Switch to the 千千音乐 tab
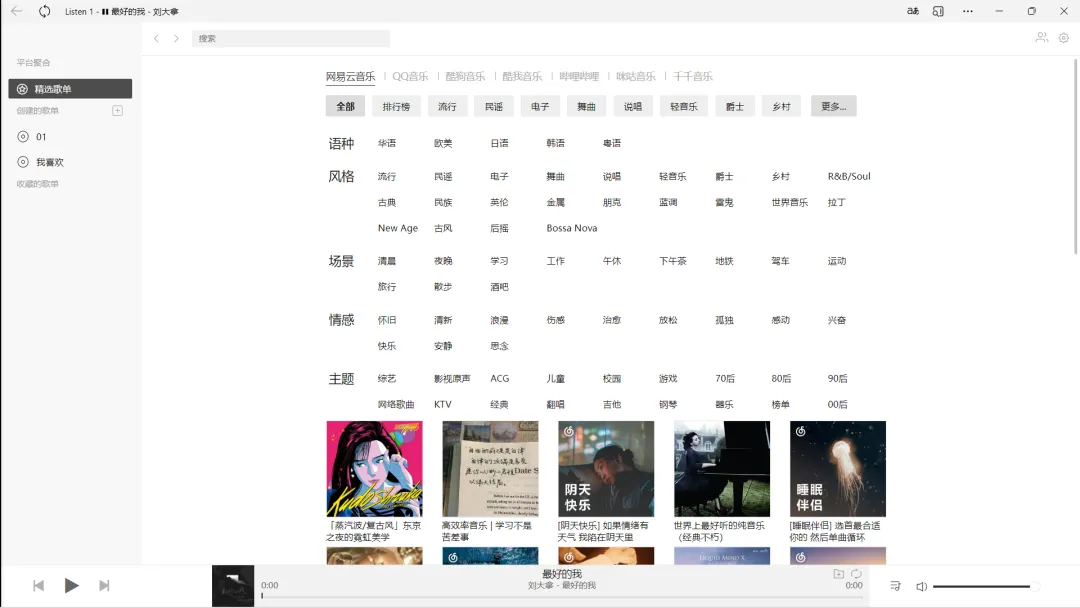Screen dimensions: 1080x608 [x=693, y=76]
